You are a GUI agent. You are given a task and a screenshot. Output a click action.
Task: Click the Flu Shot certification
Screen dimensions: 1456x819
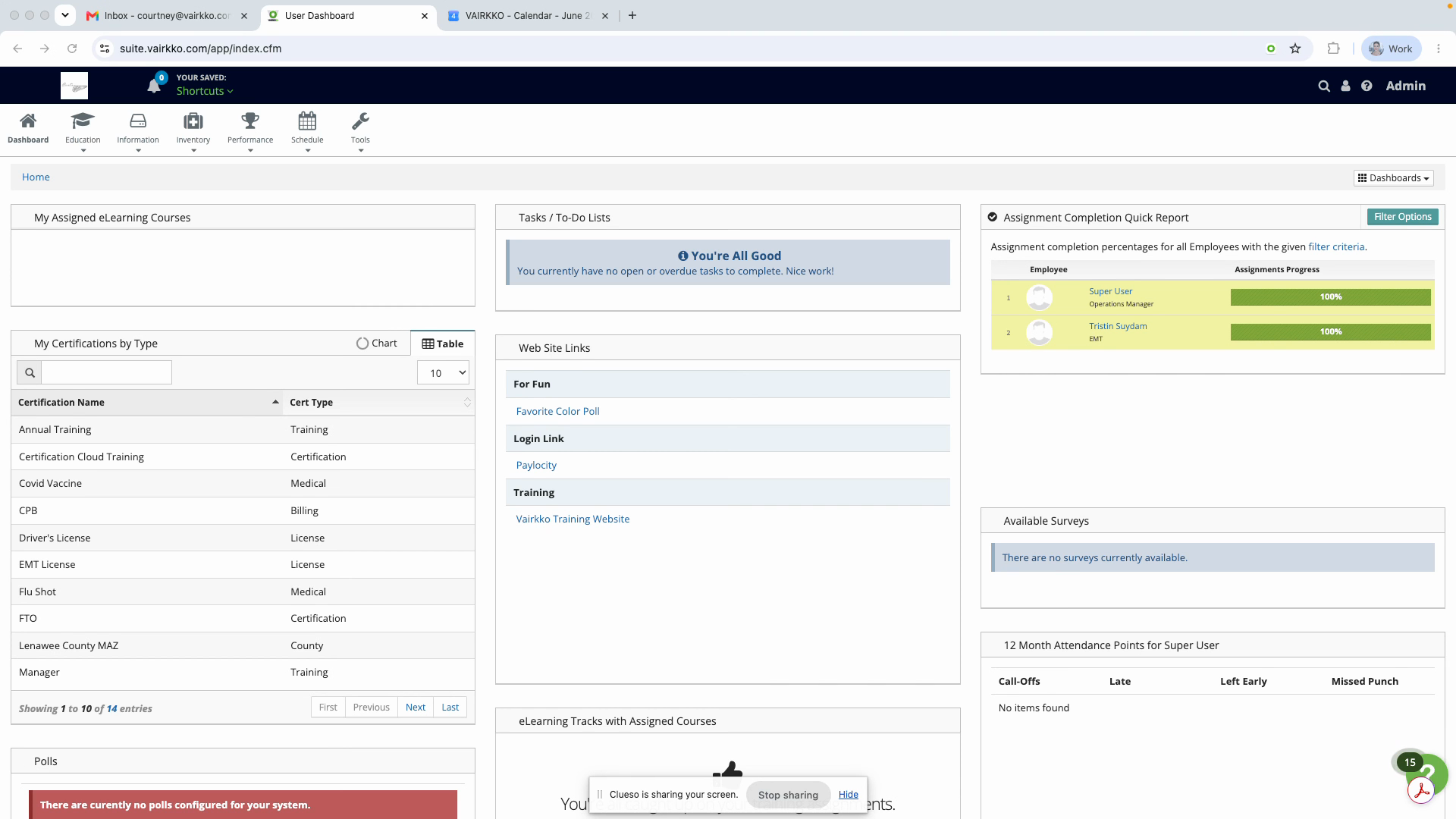pyautogui.click(x=37, y=591)
